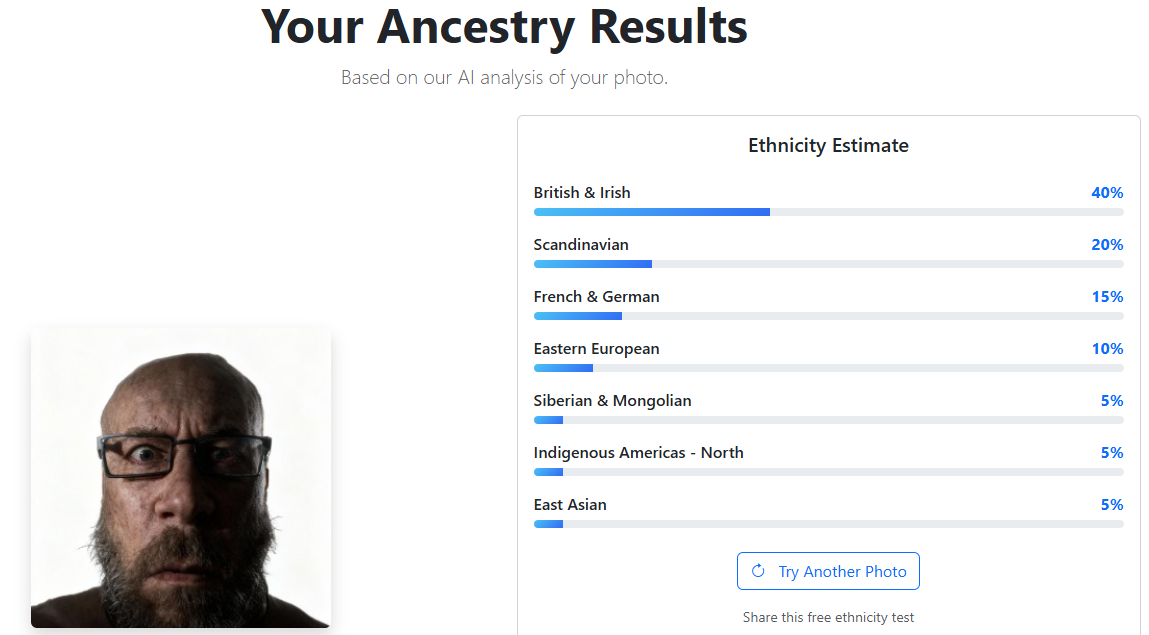1149x635 pixels.
Task: Click the AI analysis subtitle text
Action: click(504, 77)
